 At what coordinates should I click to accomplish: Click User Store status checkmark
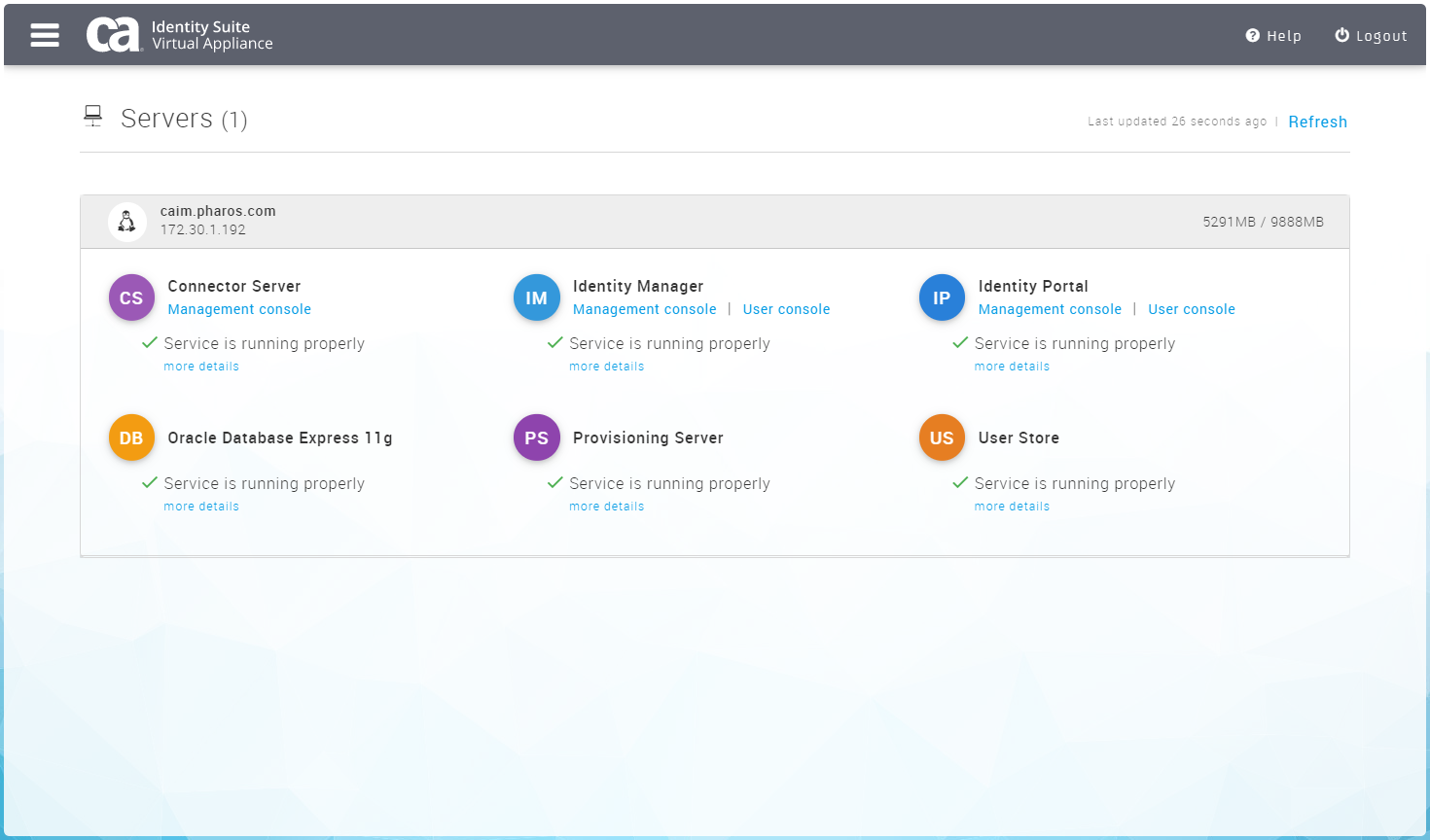pos(960,482)
